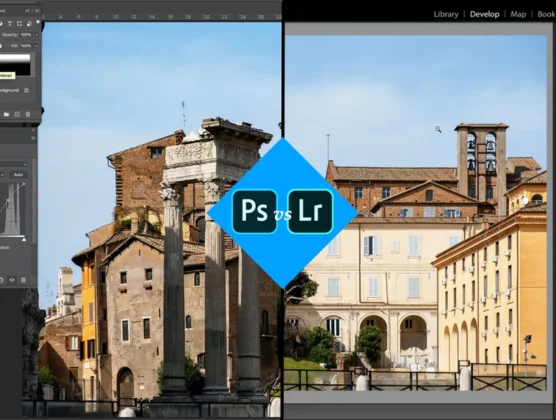This screenshot has height=420, width=556.
Task: Click the Background layer lock icon
Action: (26, 90)
